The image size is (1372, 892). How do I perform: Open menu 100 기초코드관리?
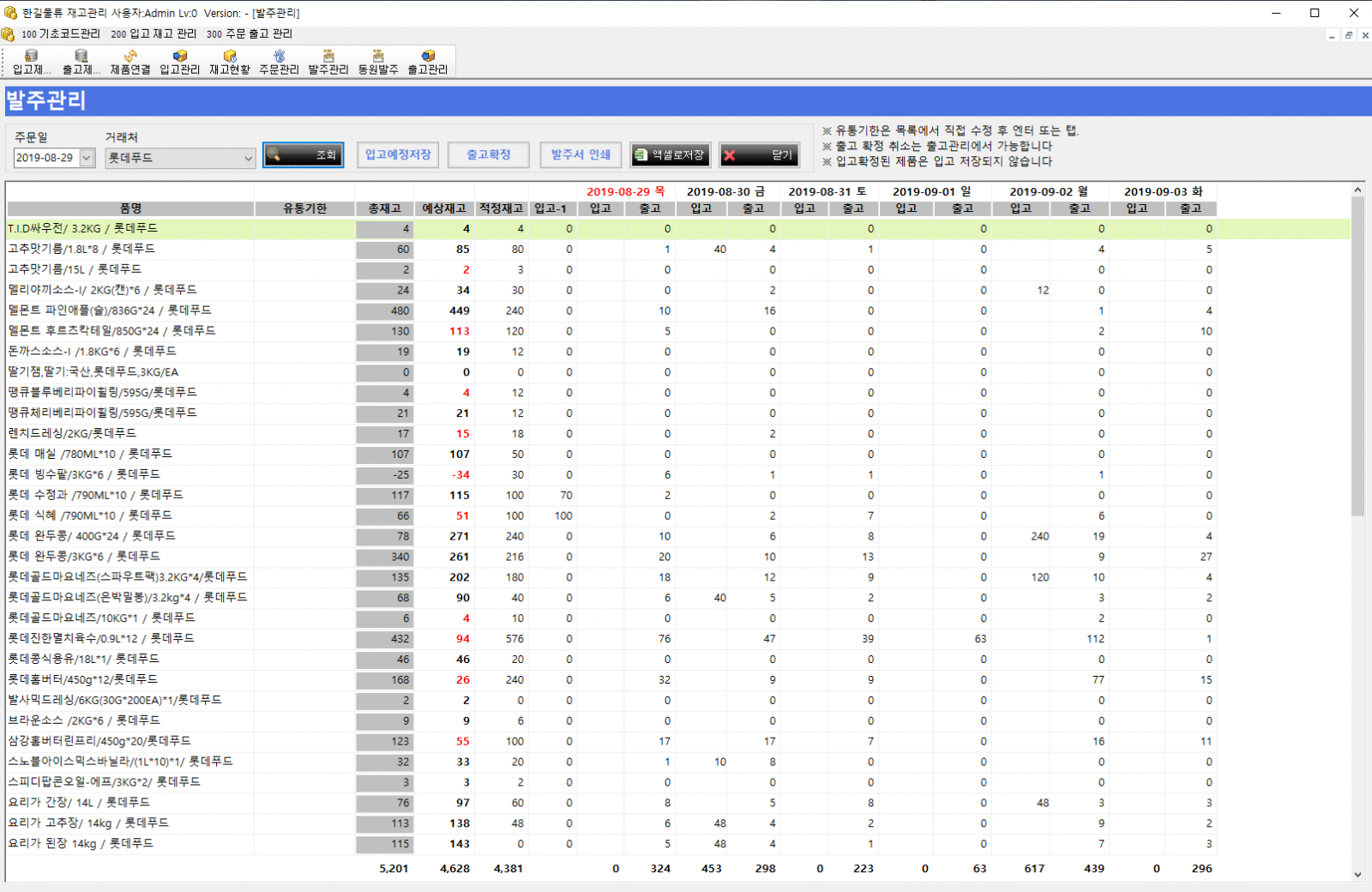point(61,34)
